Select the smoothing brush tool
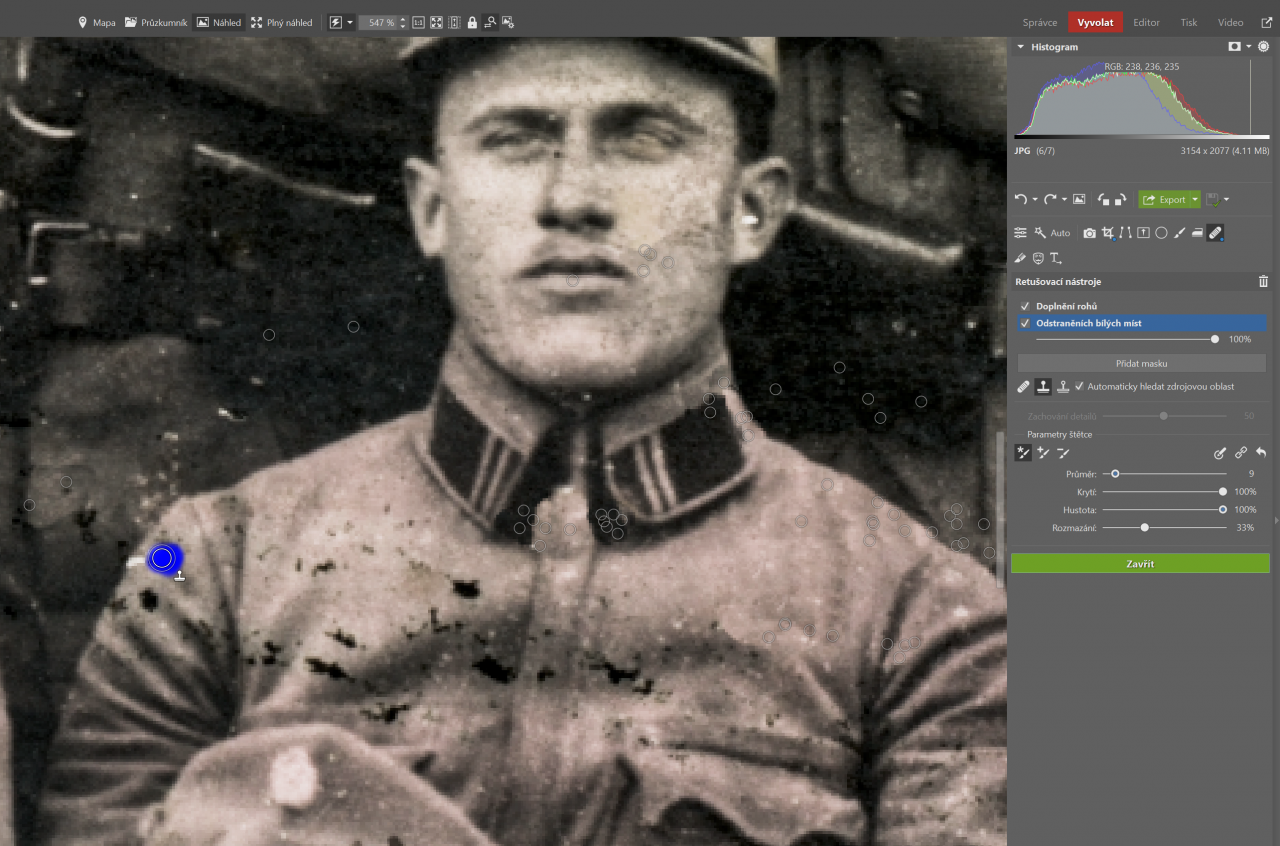This screenshot has height=846, width=1280. 1020,258
